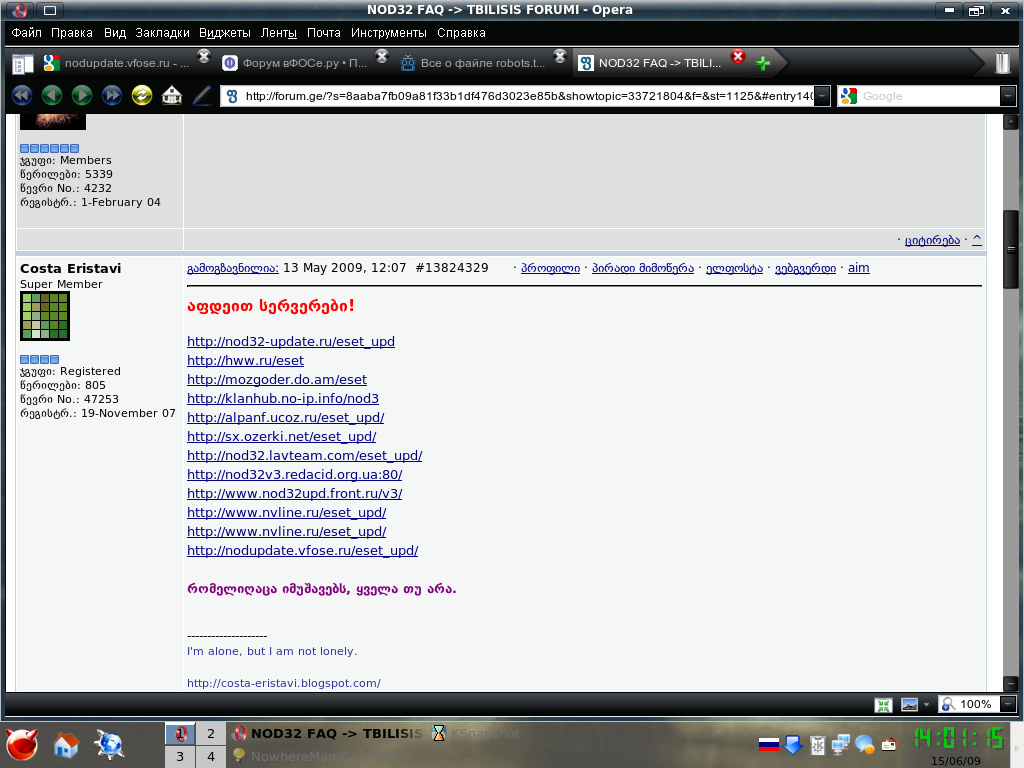Switch to virtual desktop 3 in pager

pyautogui.click(x=180, y=756)
